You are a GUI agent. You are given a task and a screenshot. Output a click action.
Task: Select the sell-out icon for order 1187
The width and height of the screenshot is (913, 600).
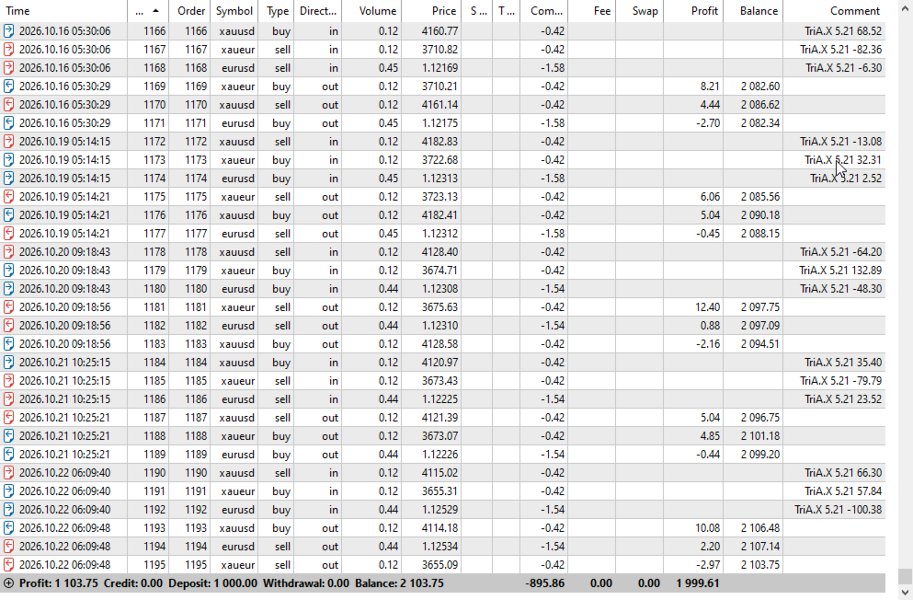pos(8,418)
